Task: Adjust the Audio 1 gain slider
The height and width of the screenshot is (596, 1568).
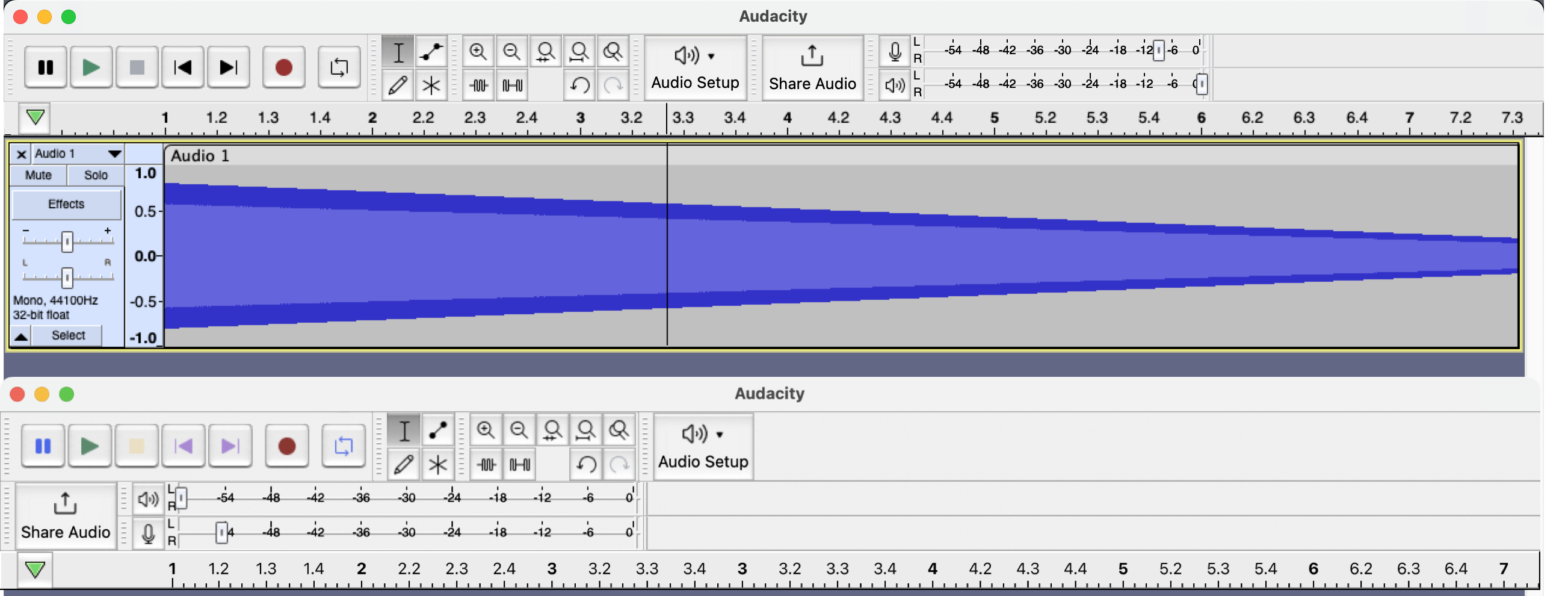Action: click(x=66, y=241)
